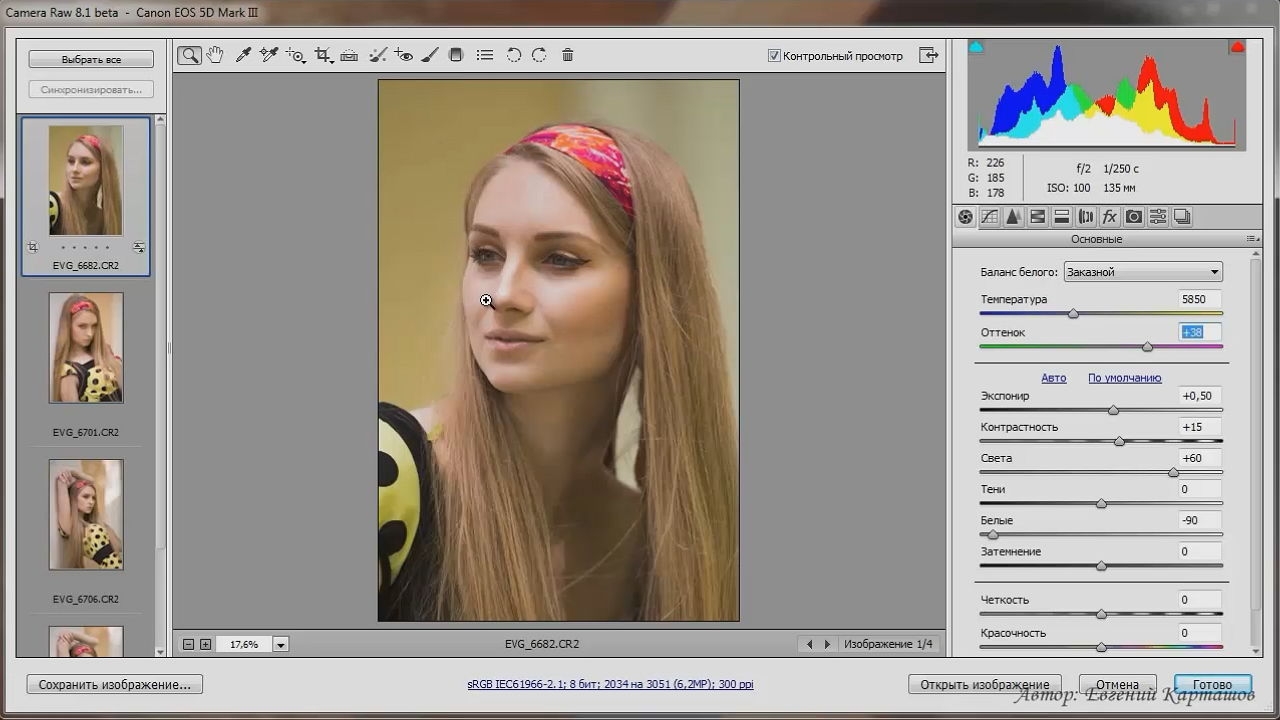Open the Camera Calibration tab
The width and height of the screenshot is (1280, 720).
(1133, 217)
